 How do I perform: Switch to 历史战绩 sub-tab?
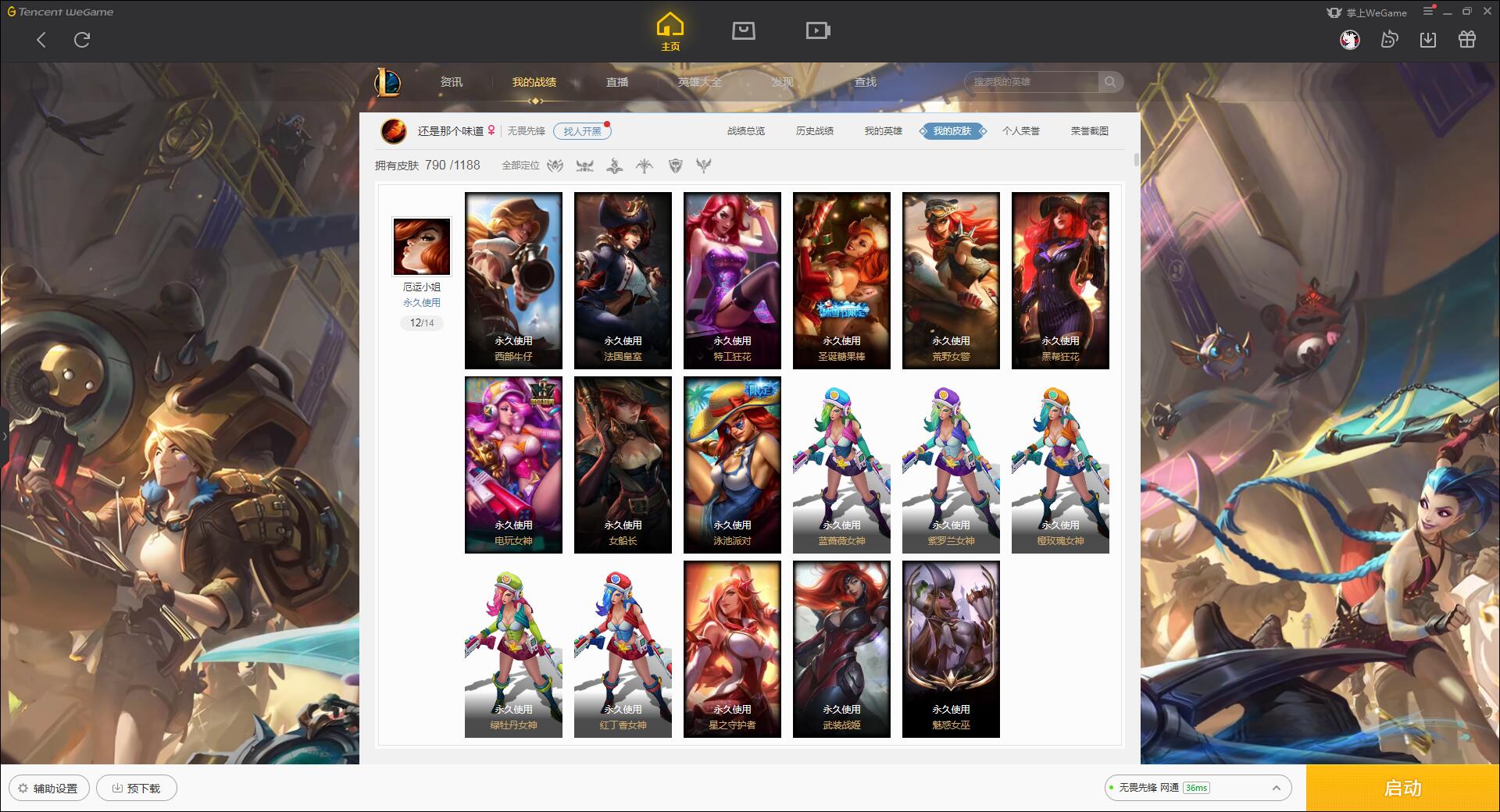click(x=815, y=131)
